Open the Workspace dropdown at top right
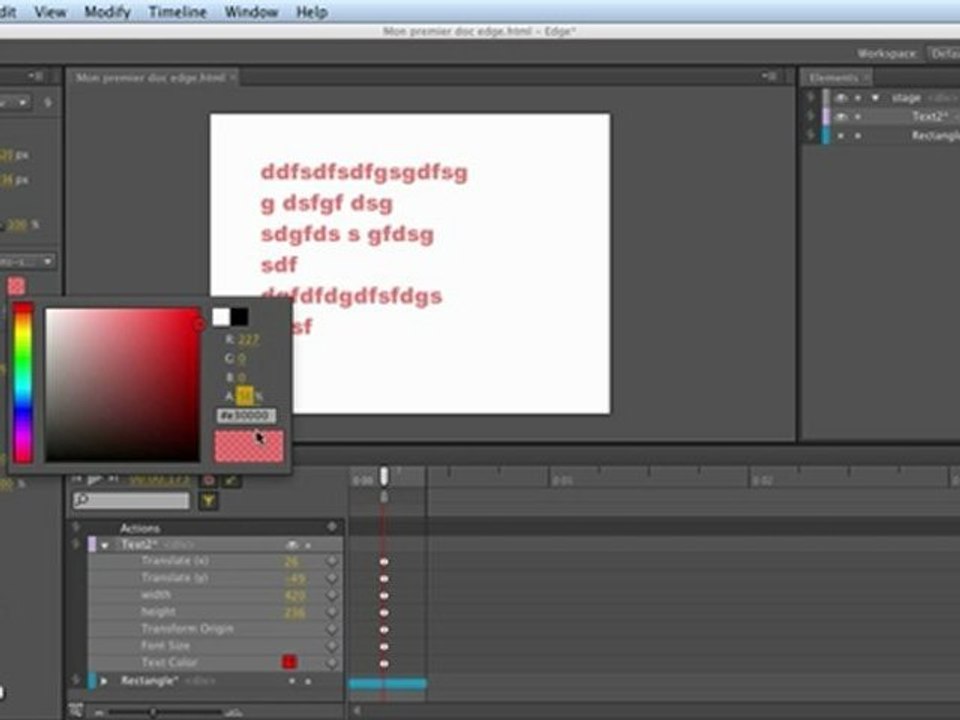The height and width of the screenshot is (720, 960). [943, 54]
